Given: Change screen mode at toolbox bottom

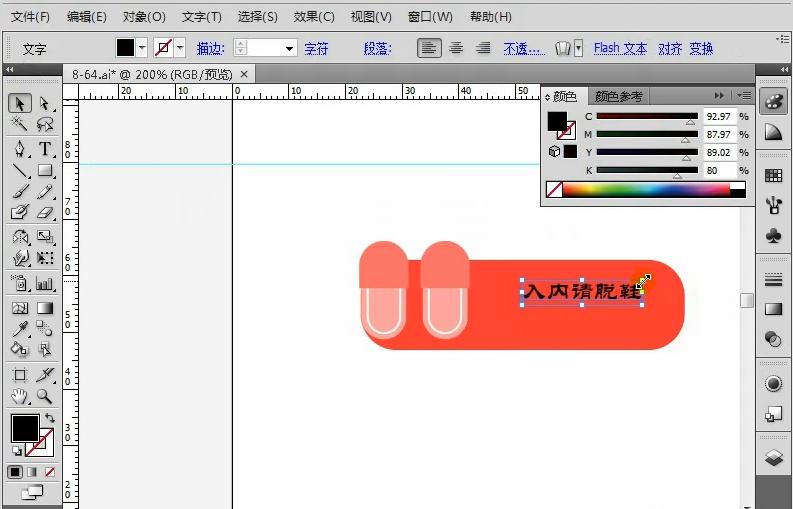Looking at the screenshot, I should point(32,492).
